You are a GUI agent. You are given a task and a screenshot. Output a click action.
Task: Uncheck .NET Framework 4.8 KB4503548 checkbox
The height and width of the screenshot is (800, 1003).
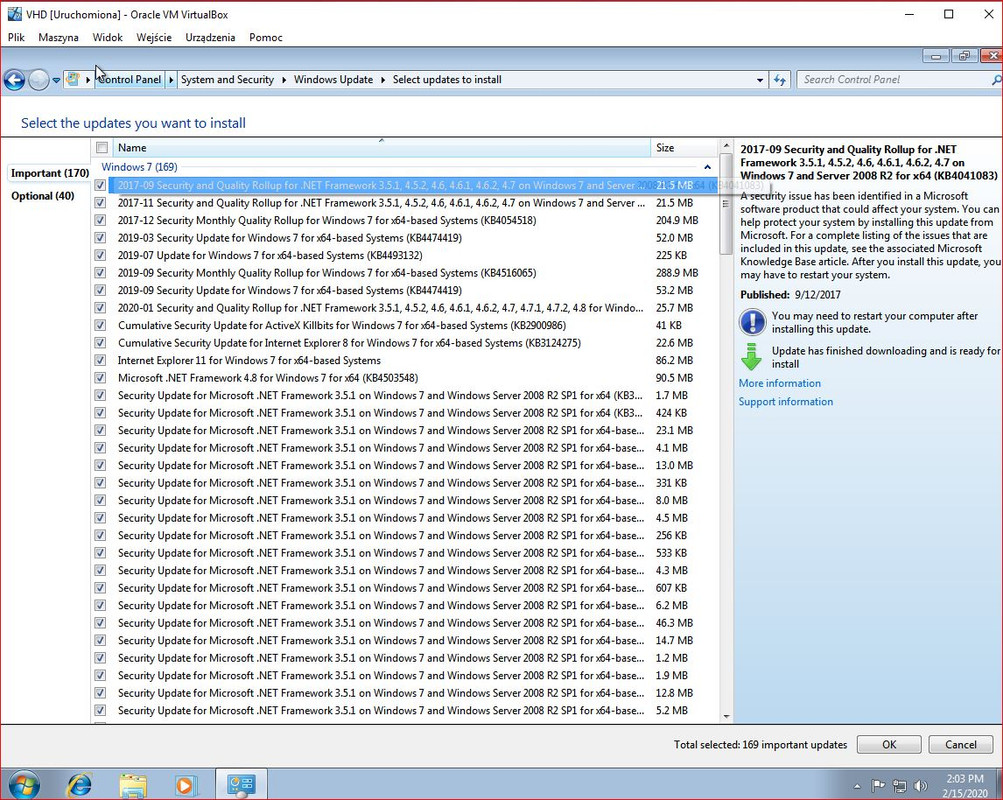[100, 378]
